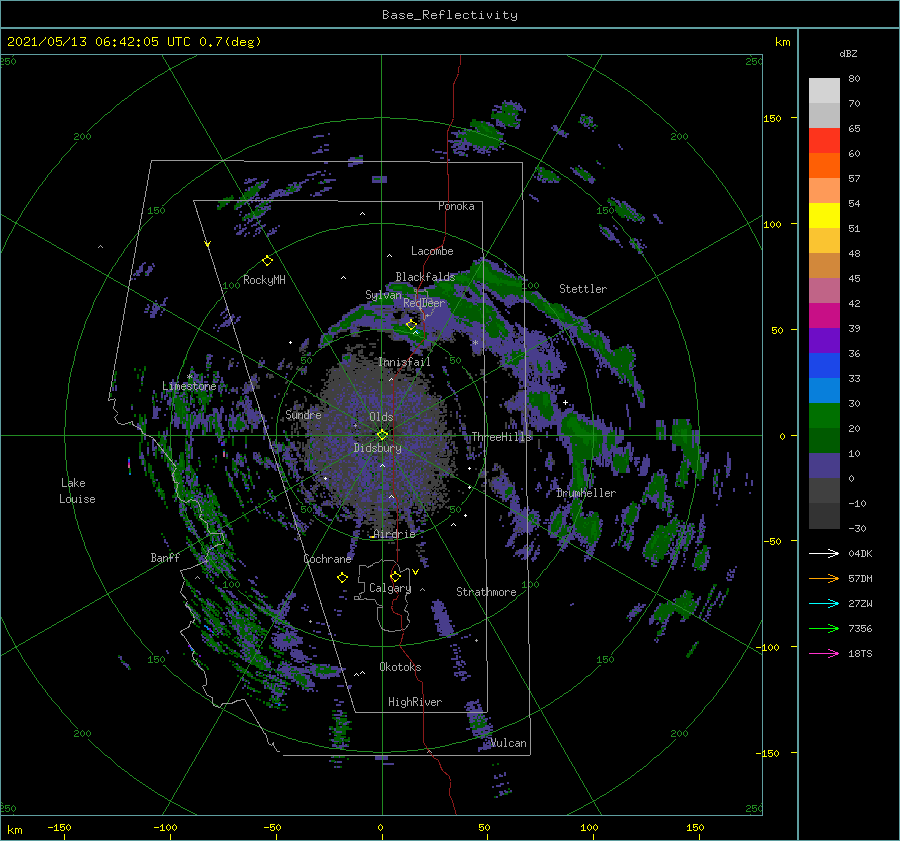Click the Innisfail city label
This screenshot has width=900, height=841.
pyautogui.click(x=404, y=362)
